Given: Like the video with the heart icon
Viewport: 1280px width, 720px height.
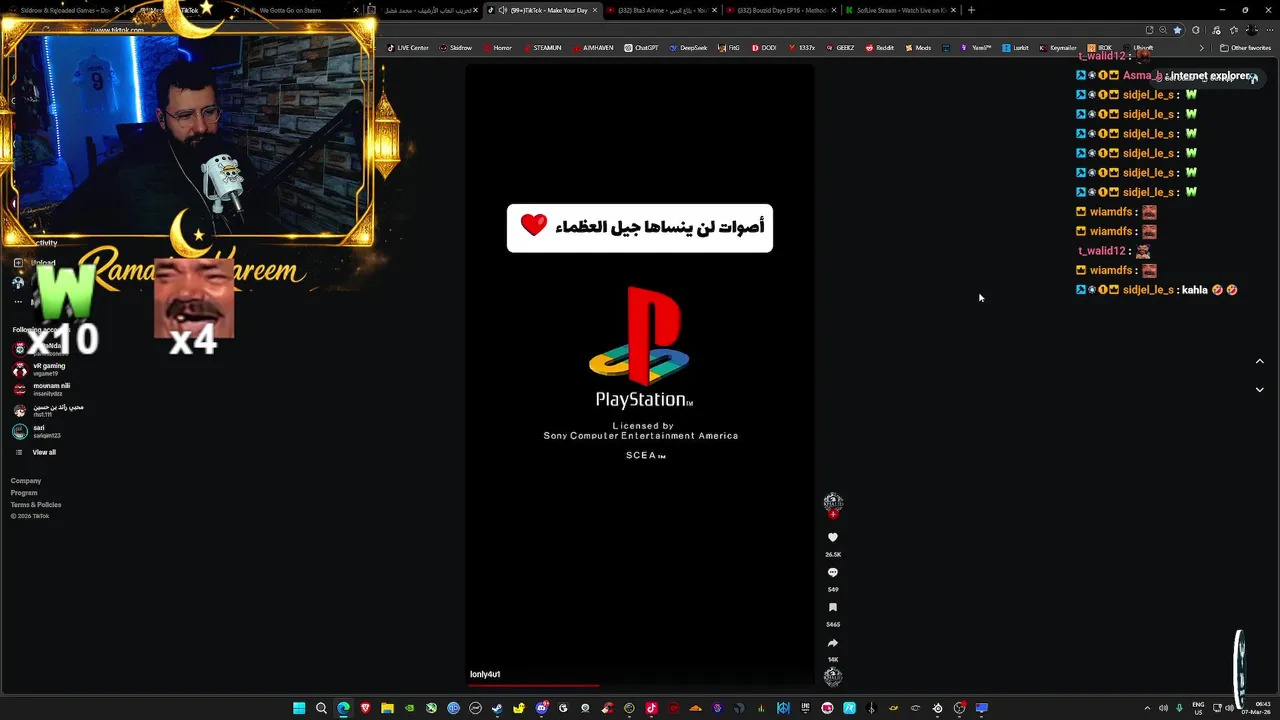Looking at the screenshot, I should pos(832,538).
